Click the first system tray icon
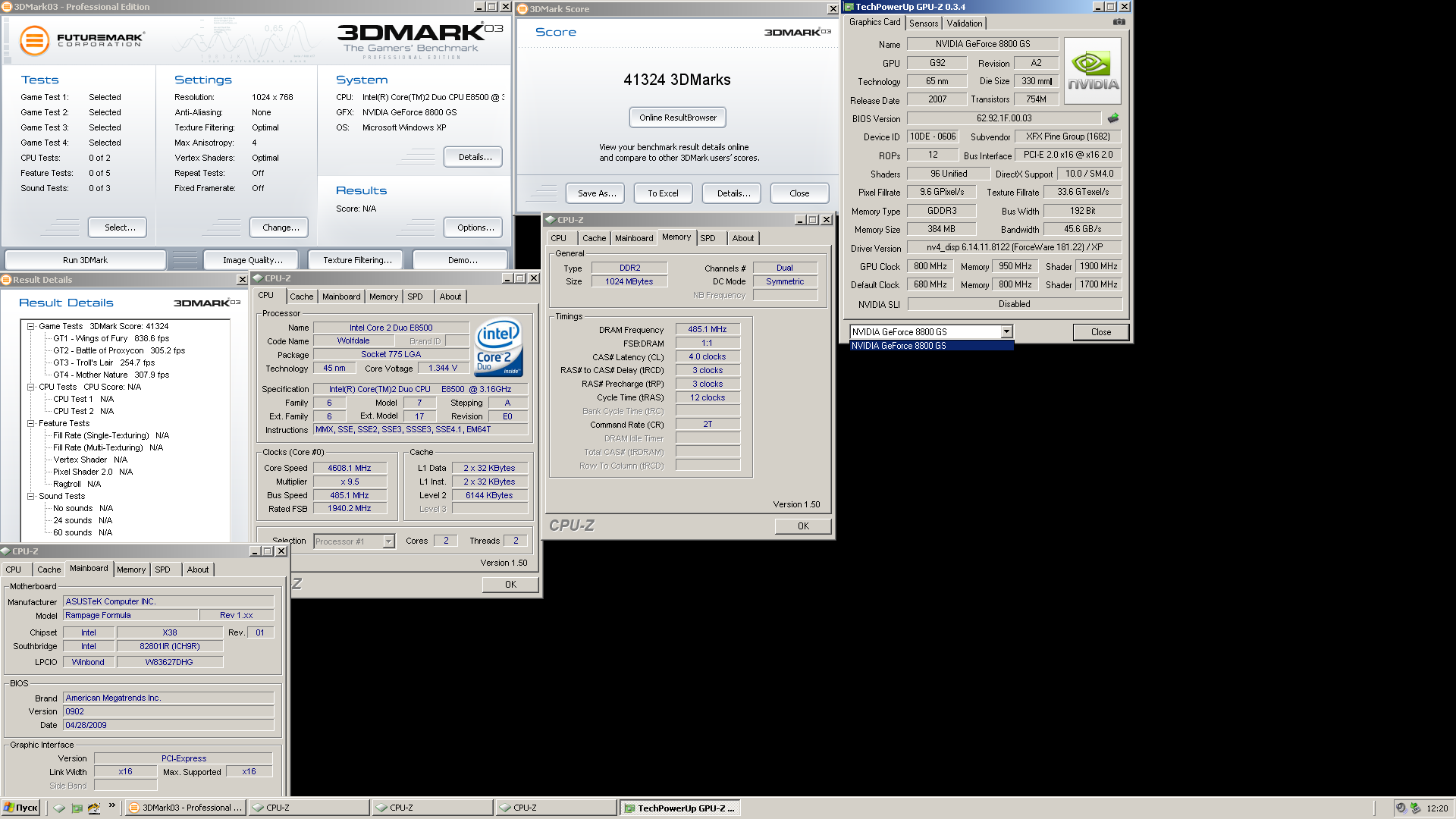 tap(1401, 808)
